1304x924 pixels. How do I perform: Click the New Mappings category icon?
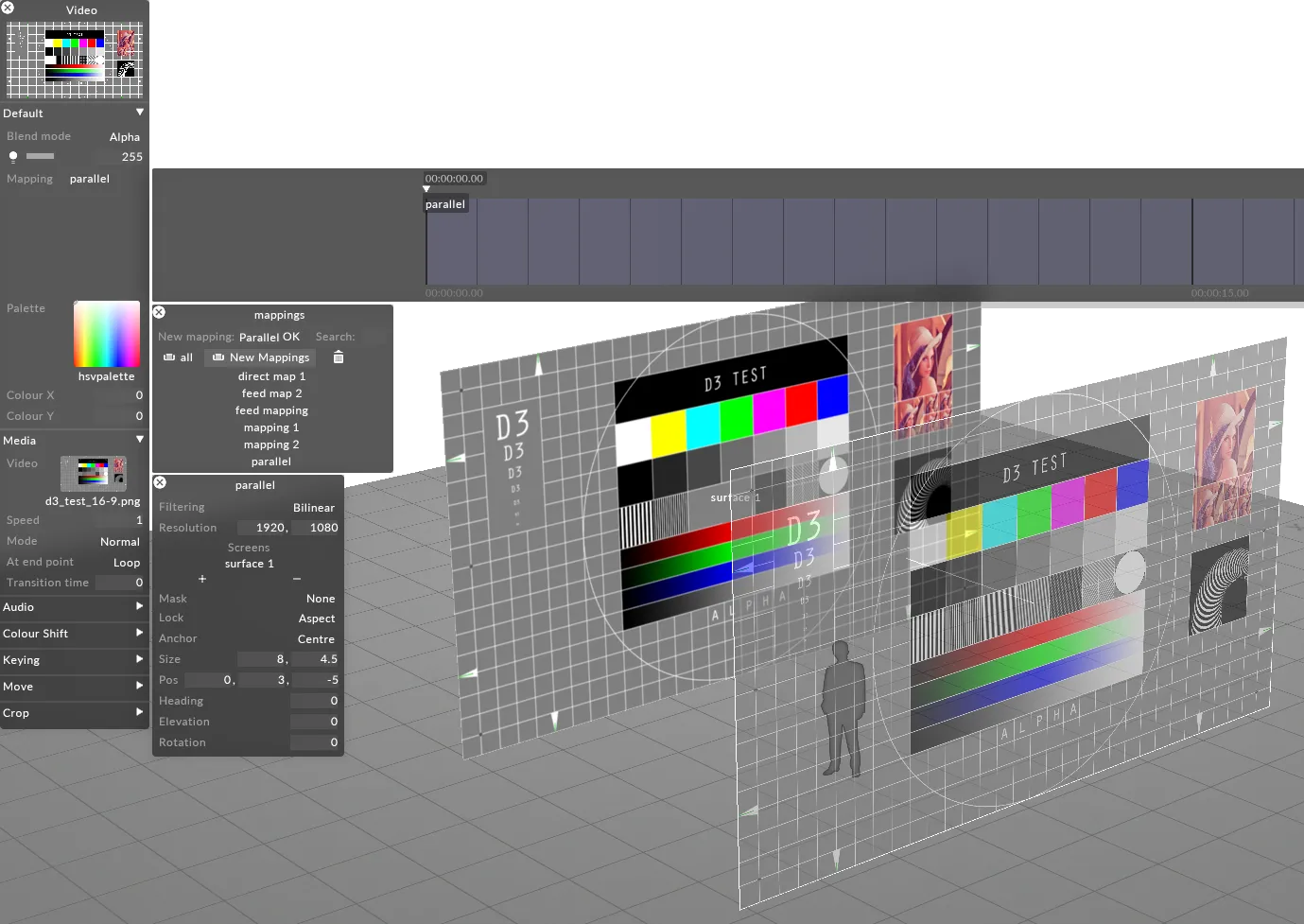[x=217, y=357]
